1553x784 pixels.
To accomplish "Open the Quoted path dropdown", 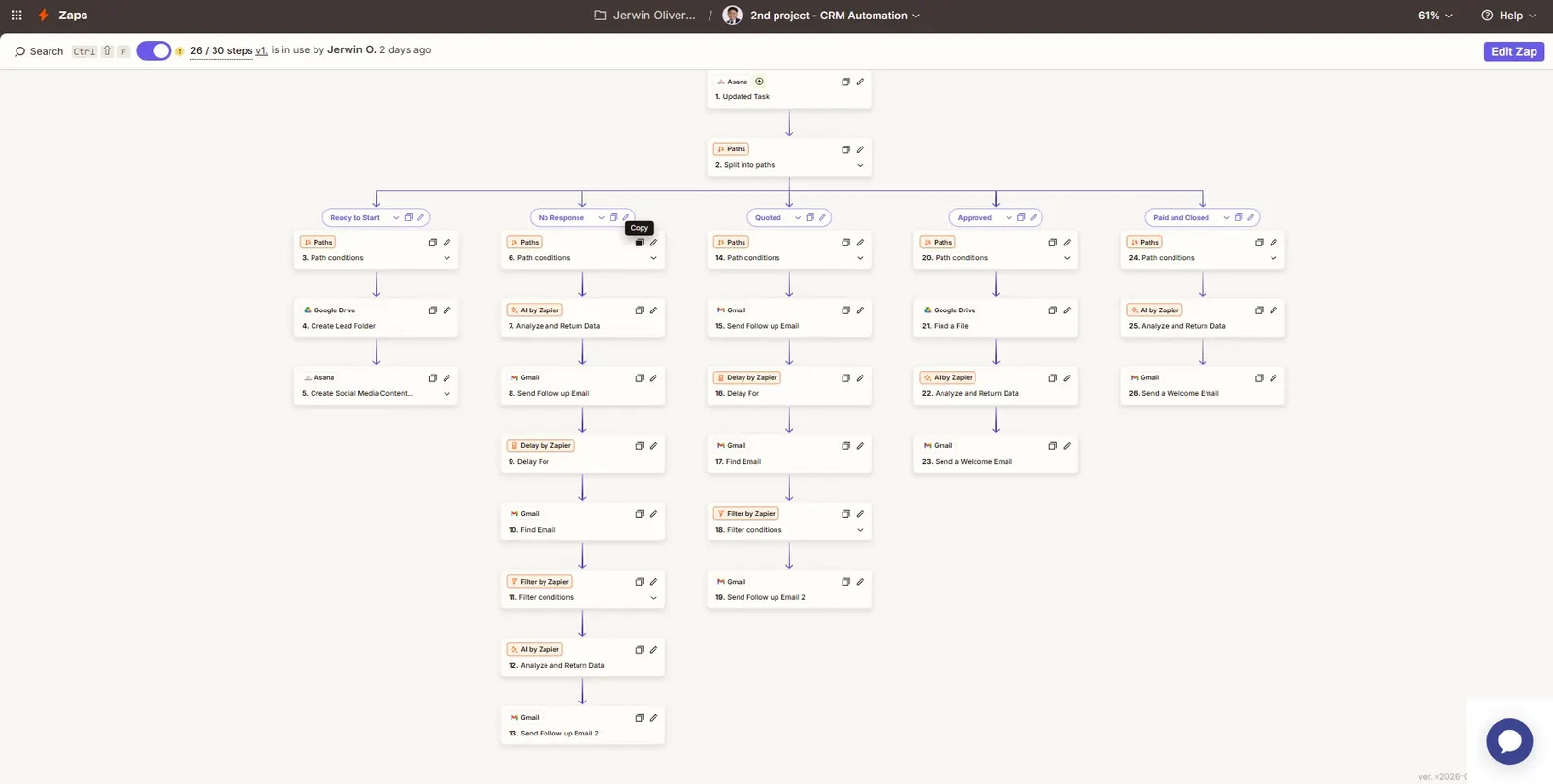I will (798, 218).
